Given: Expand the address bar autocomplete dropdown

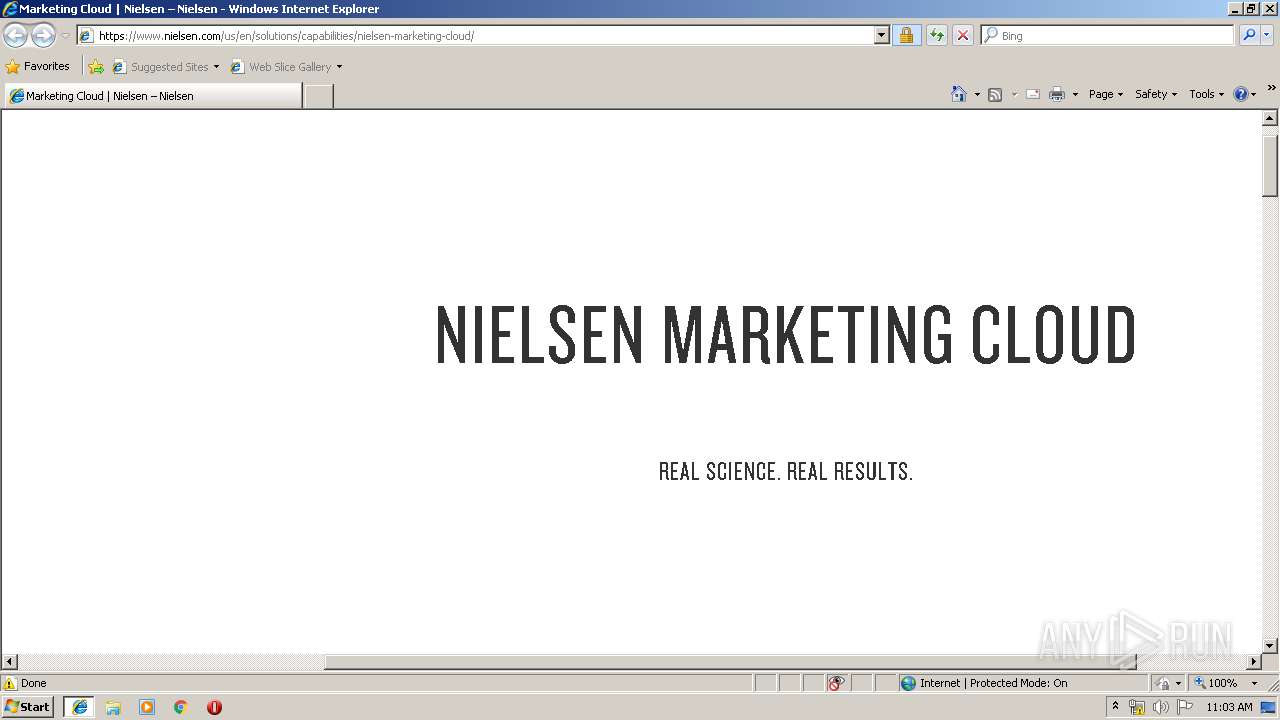Looking at the screenshot, I should coord(881,35).
